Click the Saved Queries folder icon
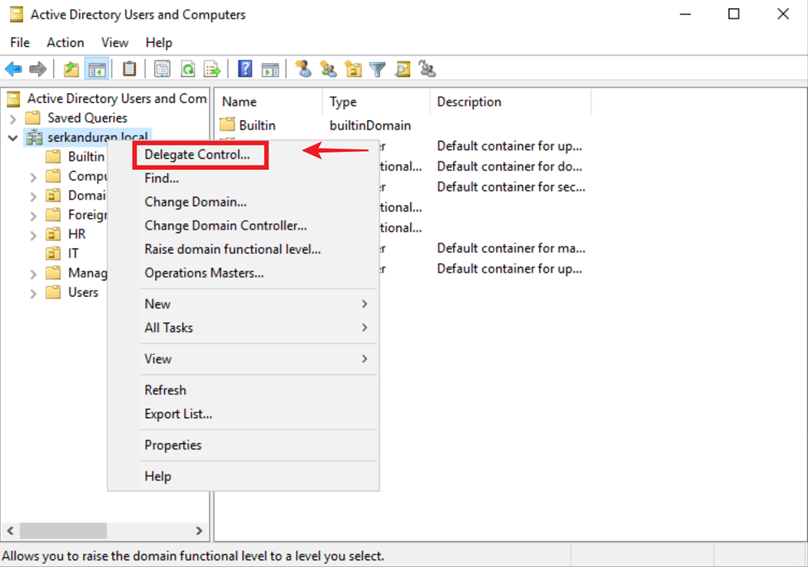808x567 pixels. pos(33,118)
